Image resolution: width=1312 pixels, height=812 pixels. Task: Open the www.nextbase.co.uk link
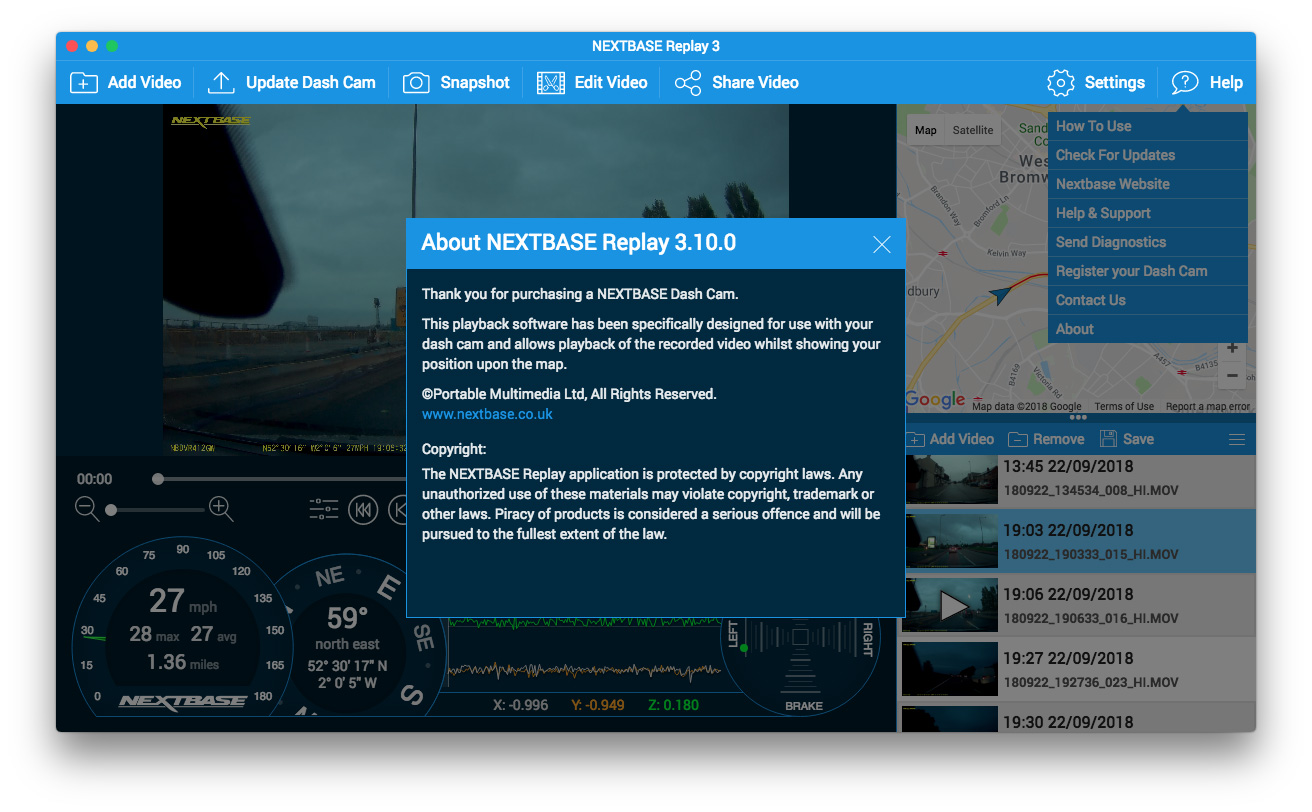click(487, 414)
